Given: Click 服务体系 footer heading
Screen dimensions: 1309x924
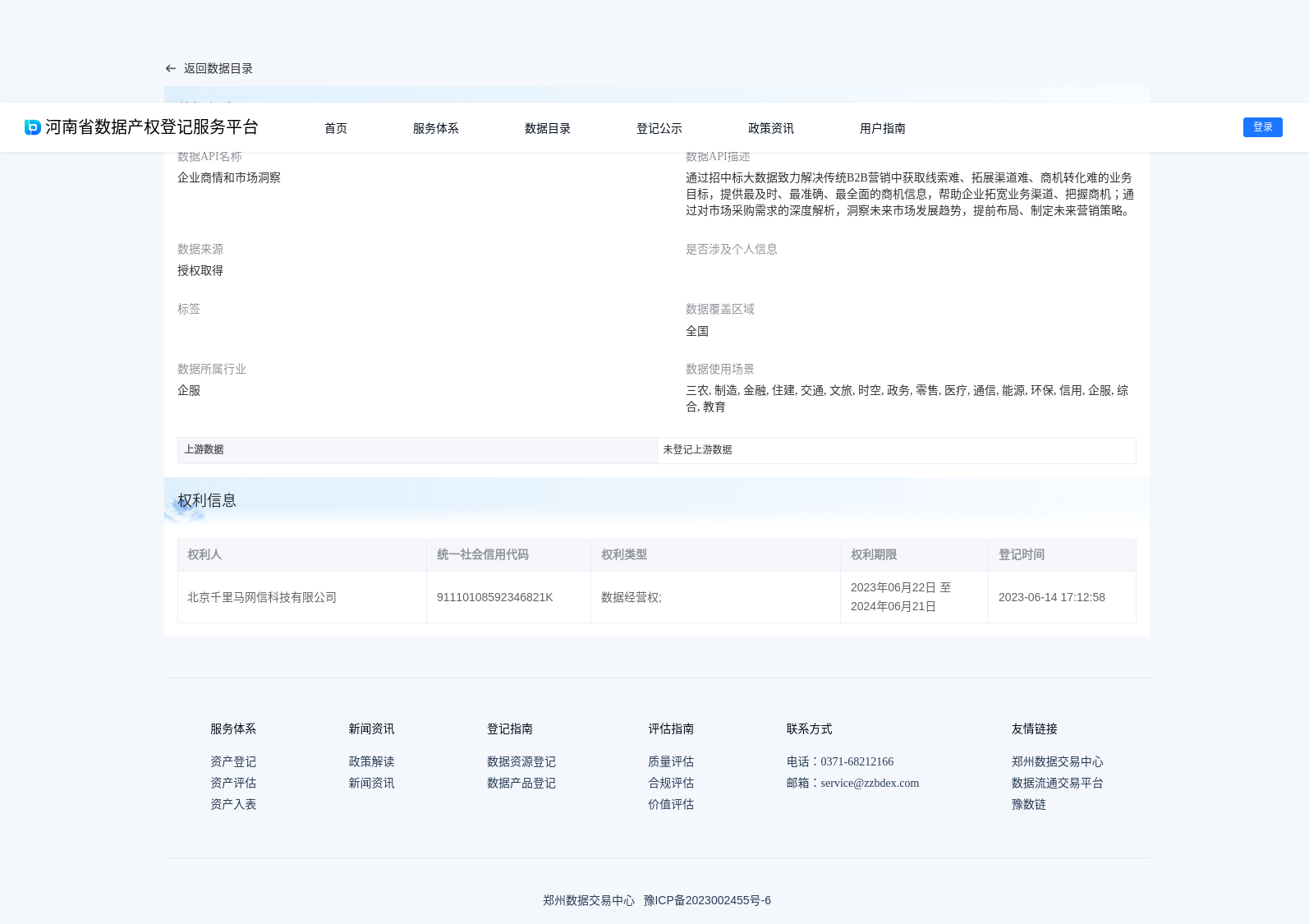Looking at the screenshot, I should pos(233,729).
